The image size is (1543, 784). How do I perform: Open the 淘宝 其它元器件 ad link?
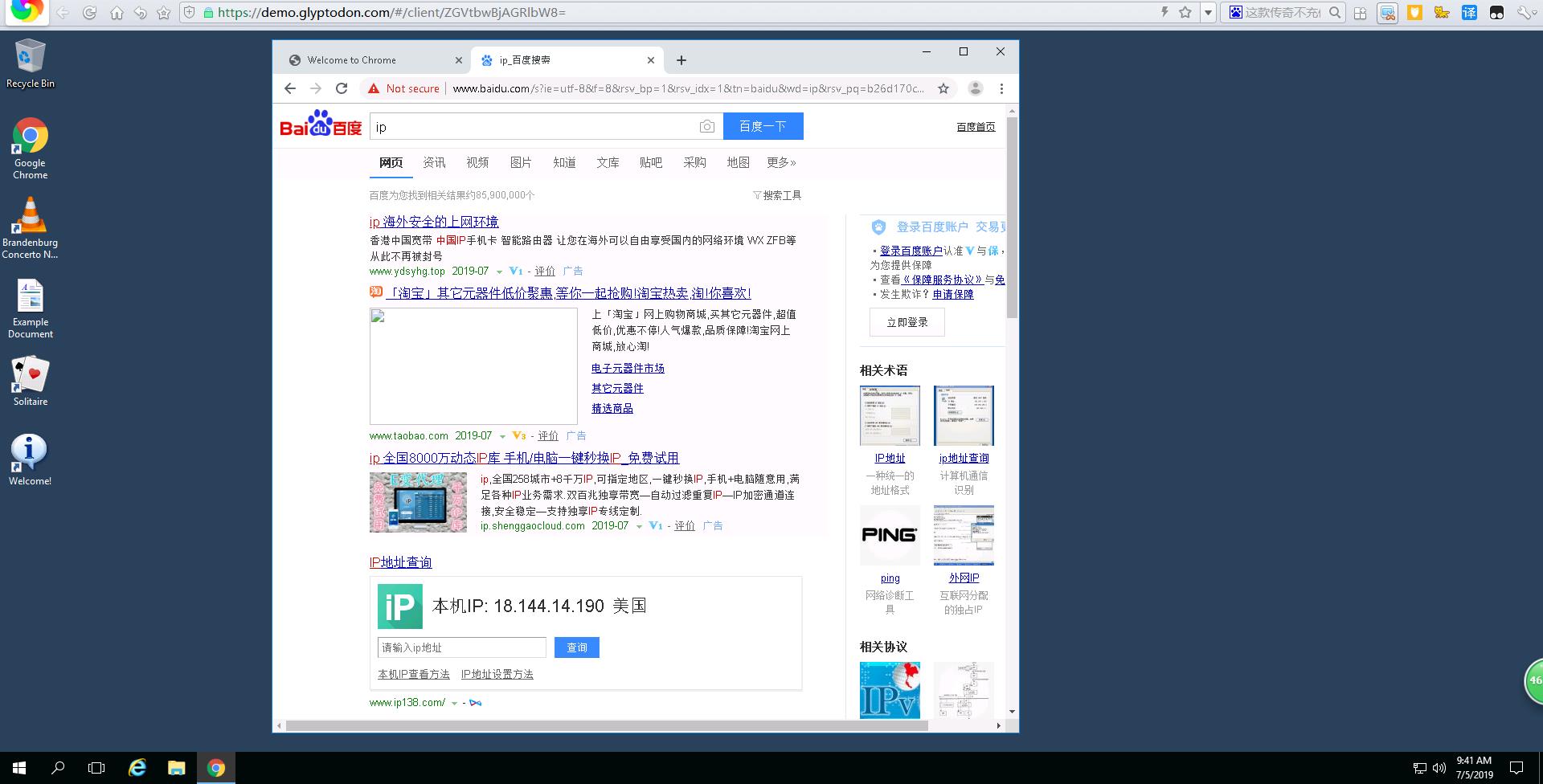[x=567, y=293]
